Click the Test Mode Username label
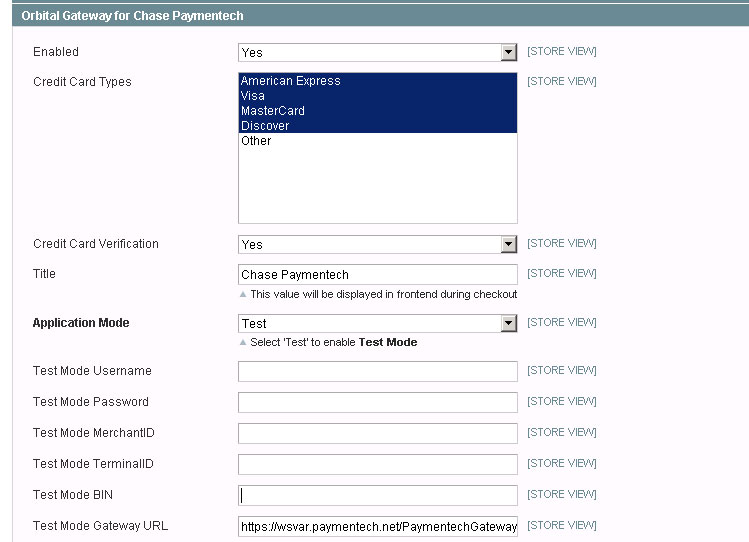The image size is (749, 542). [92, 371]
